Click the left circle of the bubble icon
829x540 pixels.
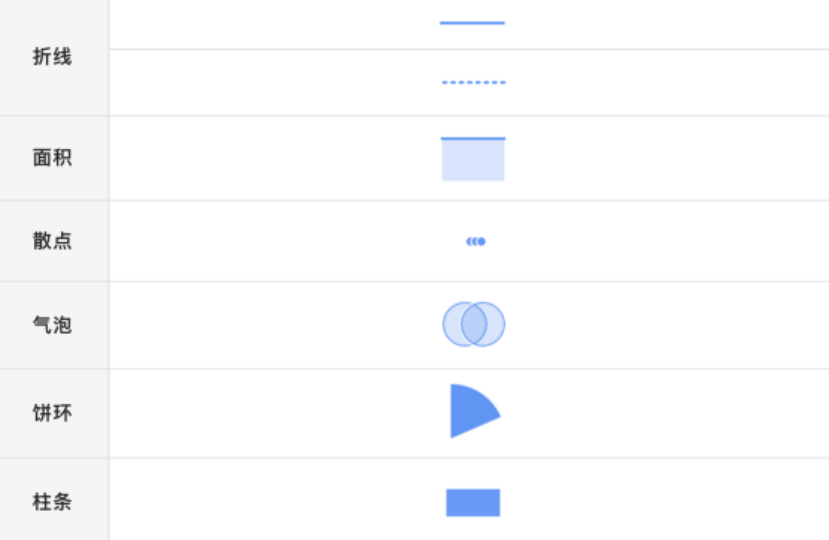pyautogui.click(x=453, y=324)
